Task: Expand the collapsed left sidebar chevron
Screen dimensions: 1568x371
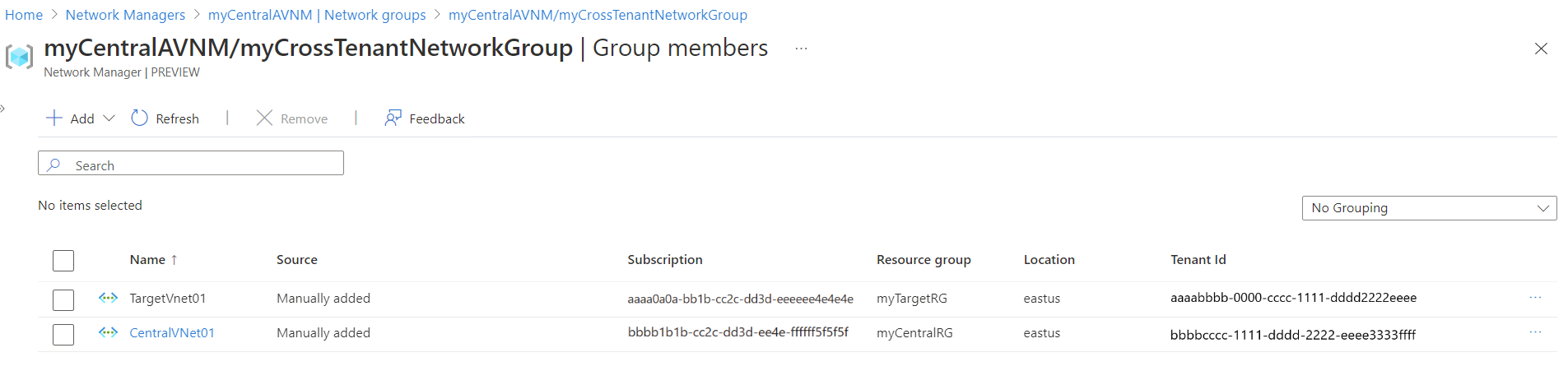Action: (3, 108)
